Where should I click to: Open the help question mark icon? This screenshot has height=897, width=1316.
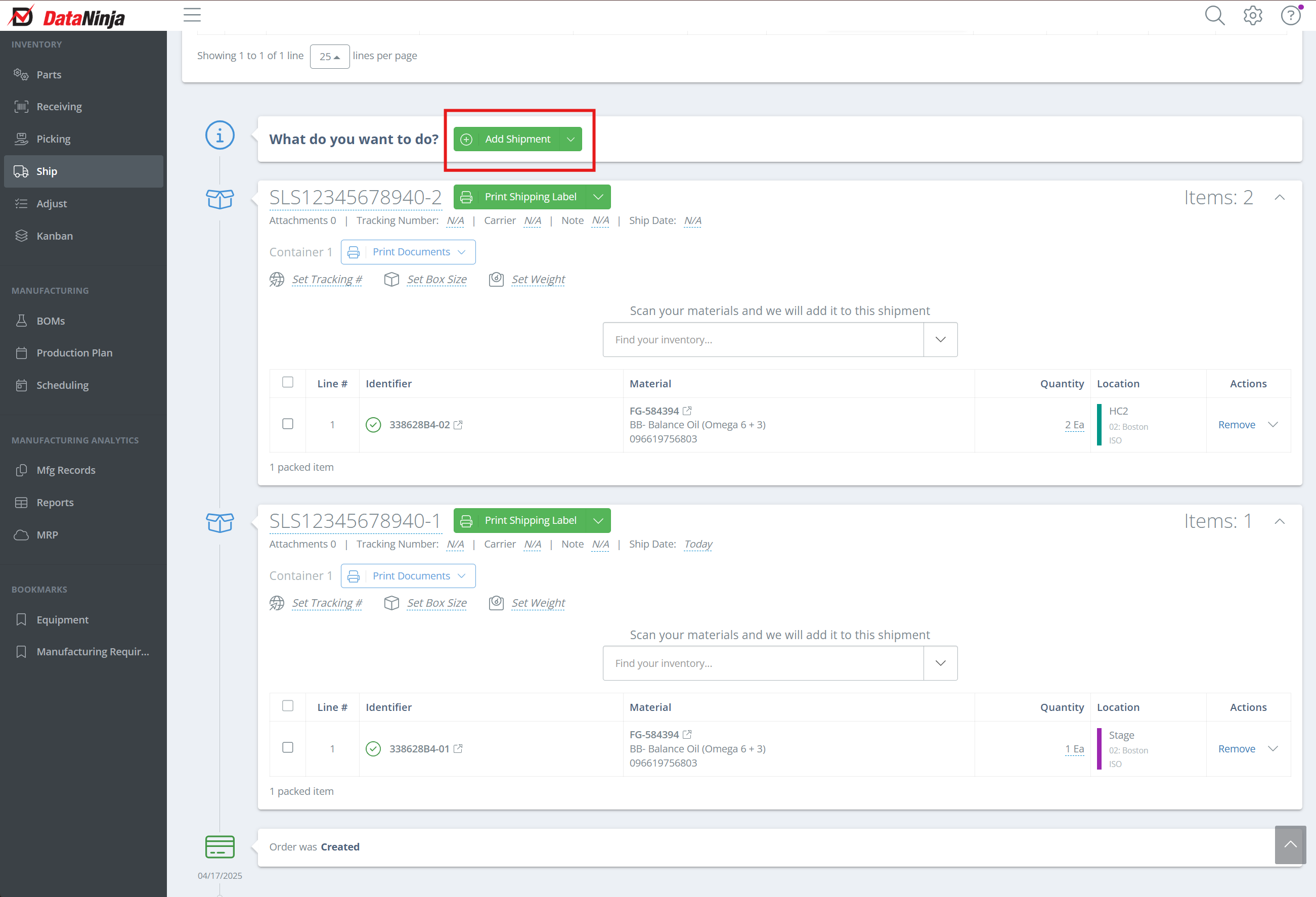[x=1291, y=15]
